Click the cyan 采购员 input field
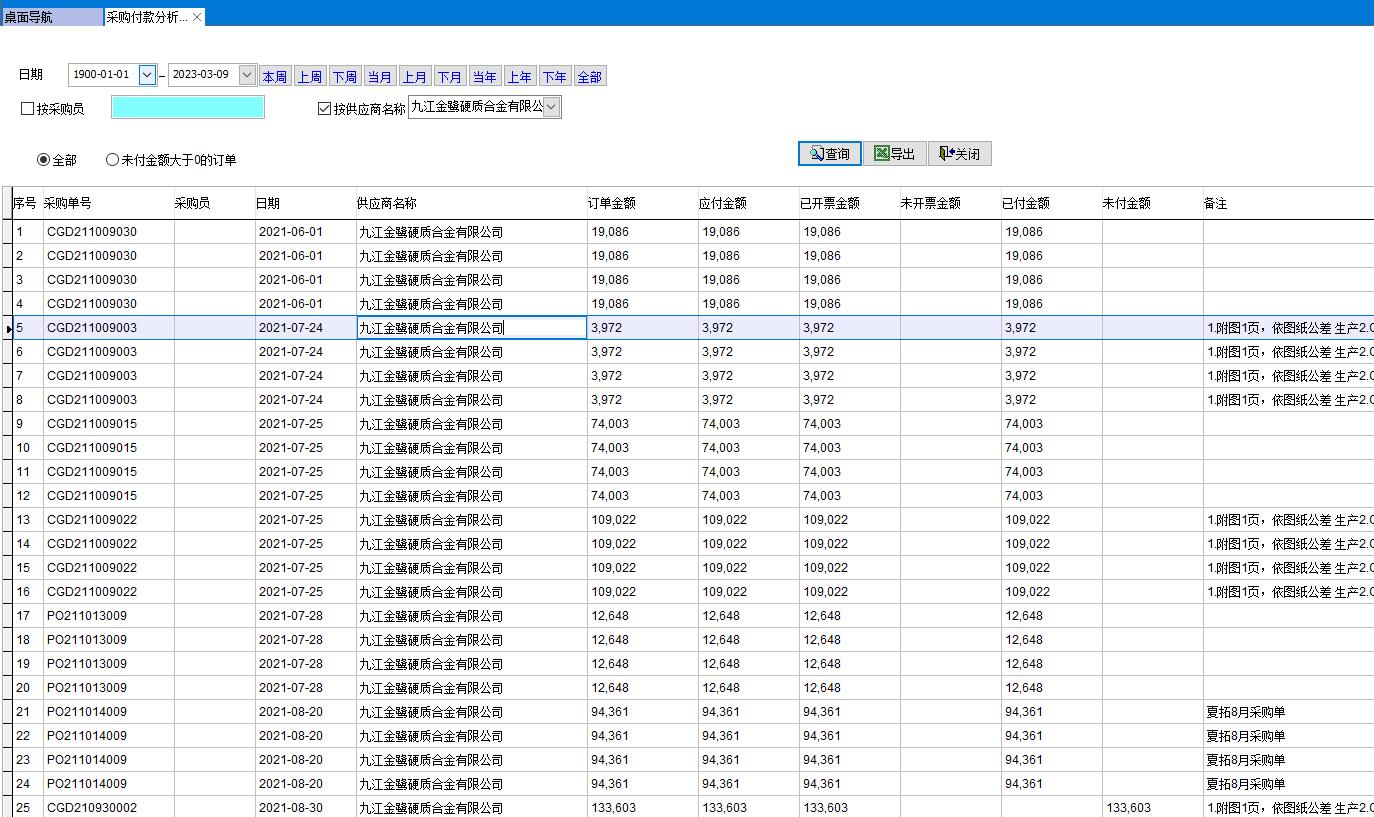 (188, 108)
